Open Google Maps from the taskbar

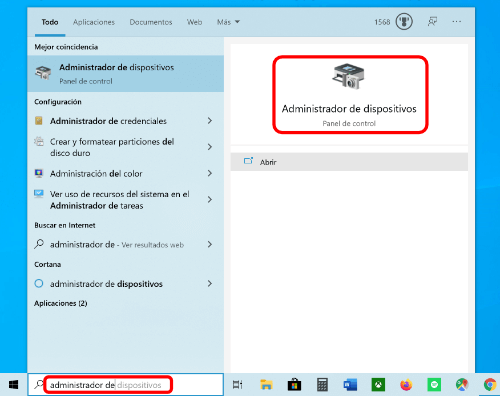pyautogui.click(x=462, y=385)
